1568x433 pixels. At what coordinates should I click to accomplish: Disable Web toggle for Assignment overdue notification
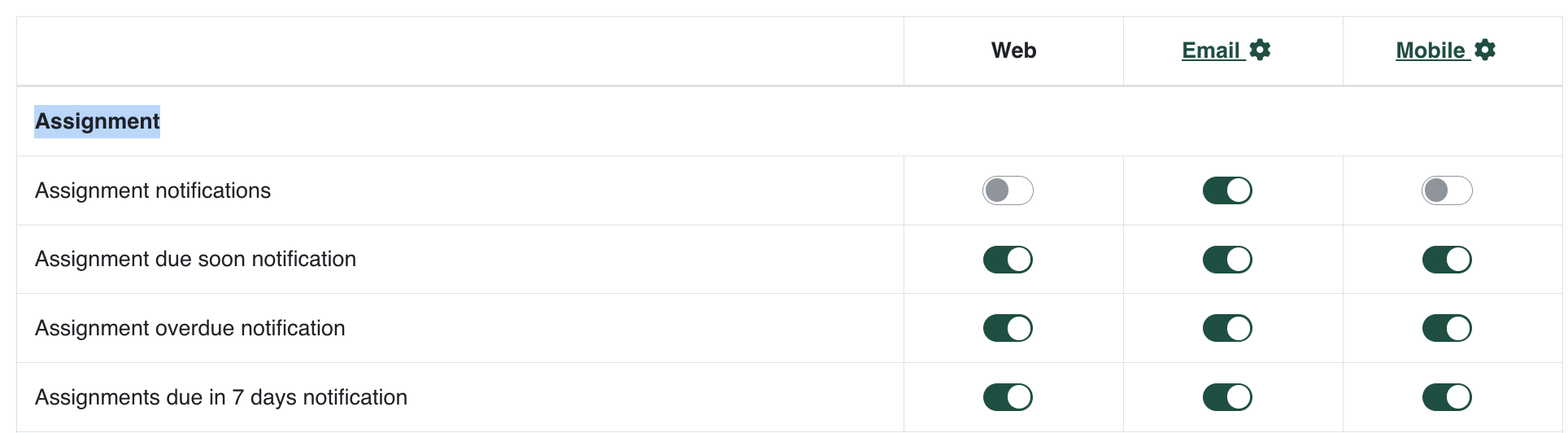point(1008,328)
